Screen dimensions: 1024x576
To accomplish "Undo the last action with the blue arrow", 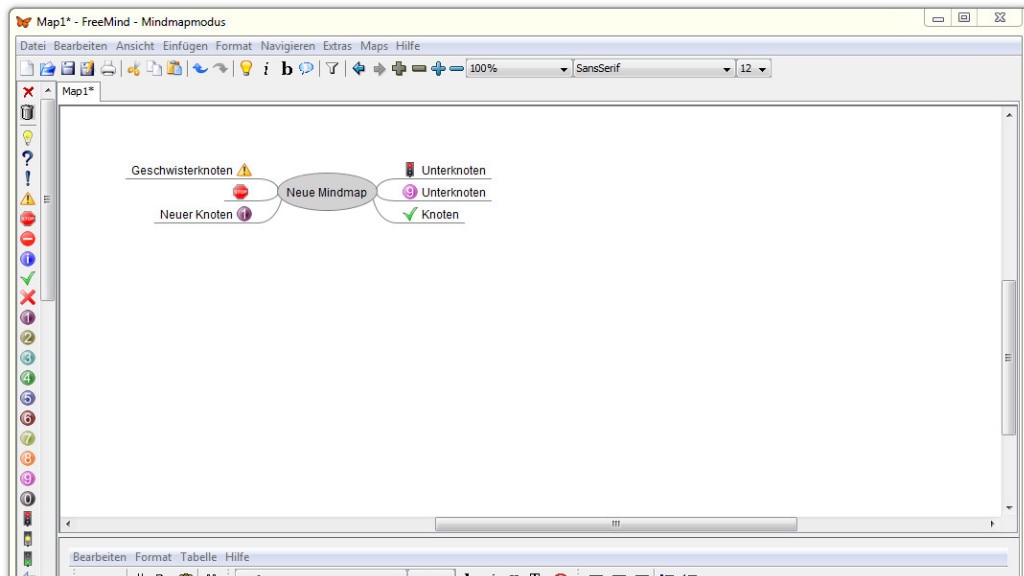I will tap(201, 69).
